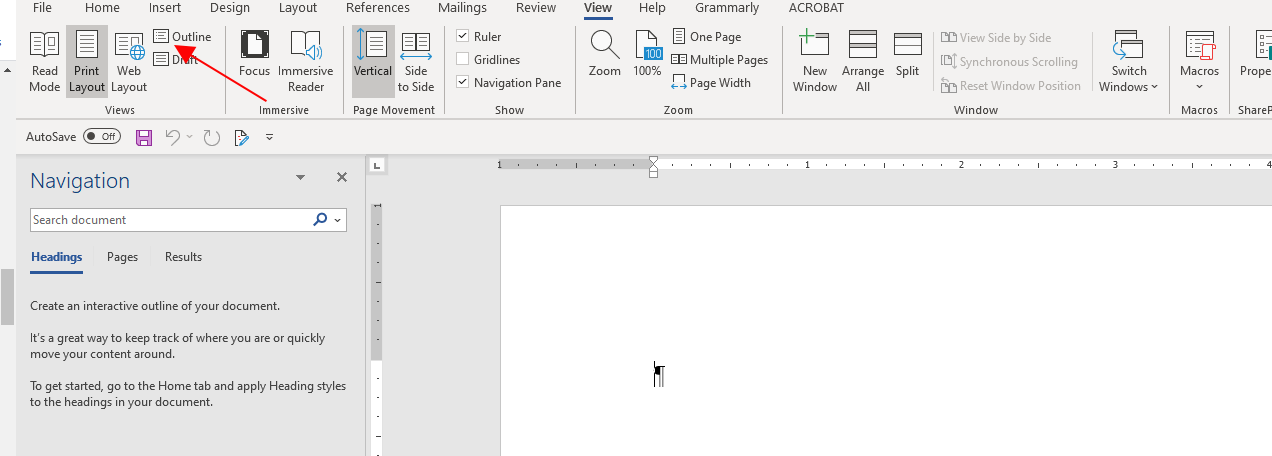Open the Undo history dropdown arrow

point(190,137)
